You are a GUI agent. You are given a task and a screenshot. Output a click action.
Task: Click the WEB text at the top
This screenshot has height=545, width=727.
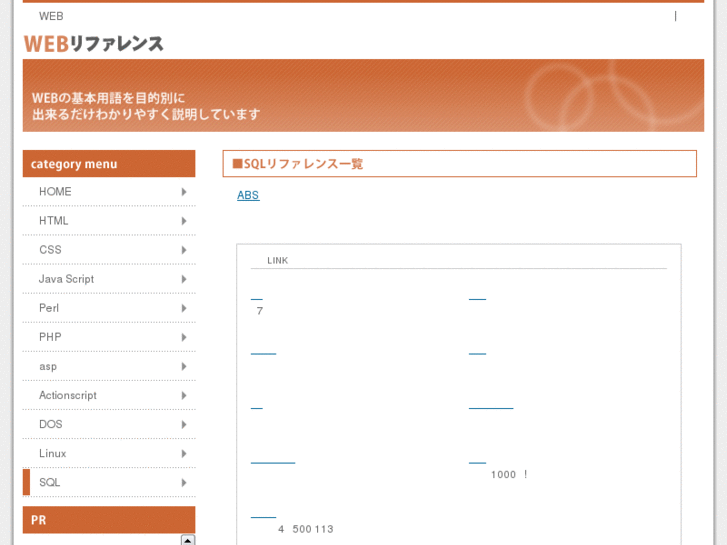pos(51,16)
